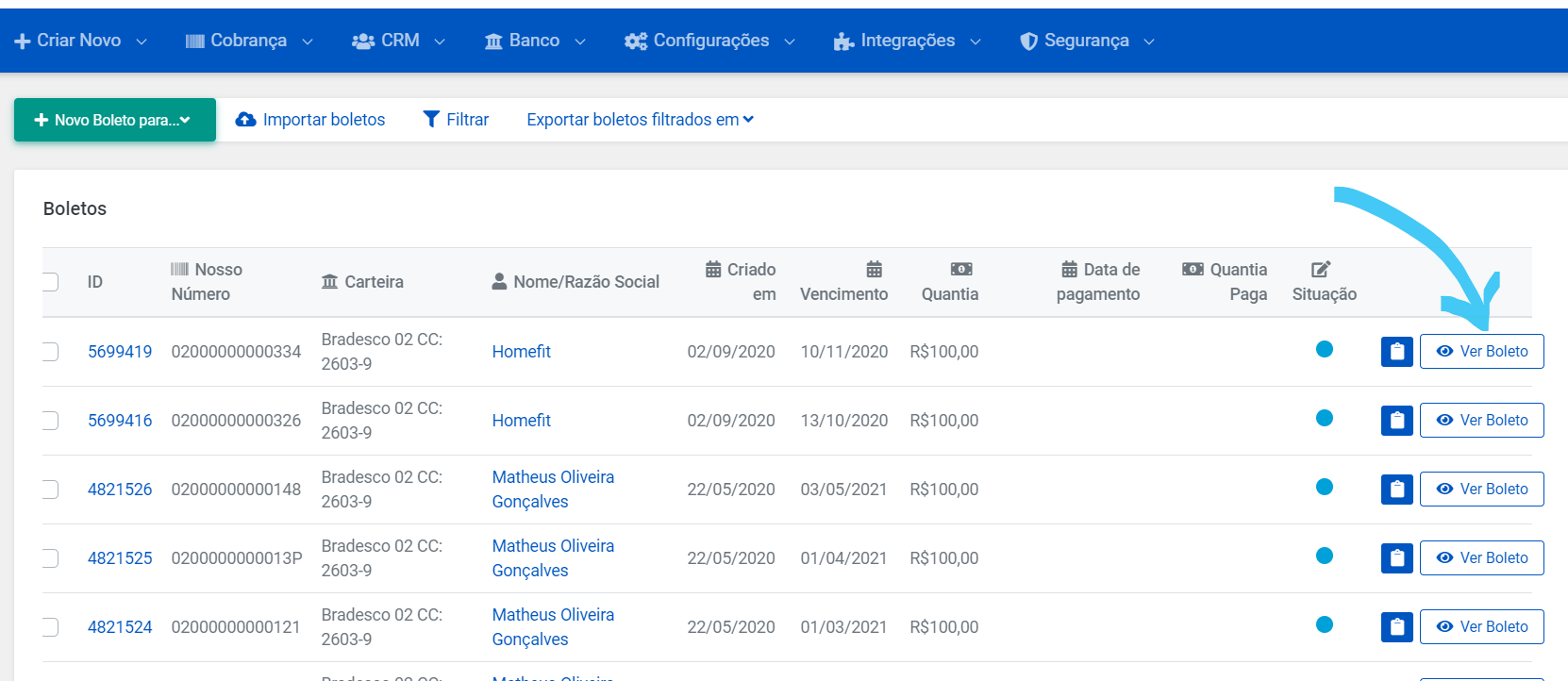This screenshot has width=1568, height=681.
Task: Open the Segurança menu
Action: pyautogui.click(x=1088, y=41)
